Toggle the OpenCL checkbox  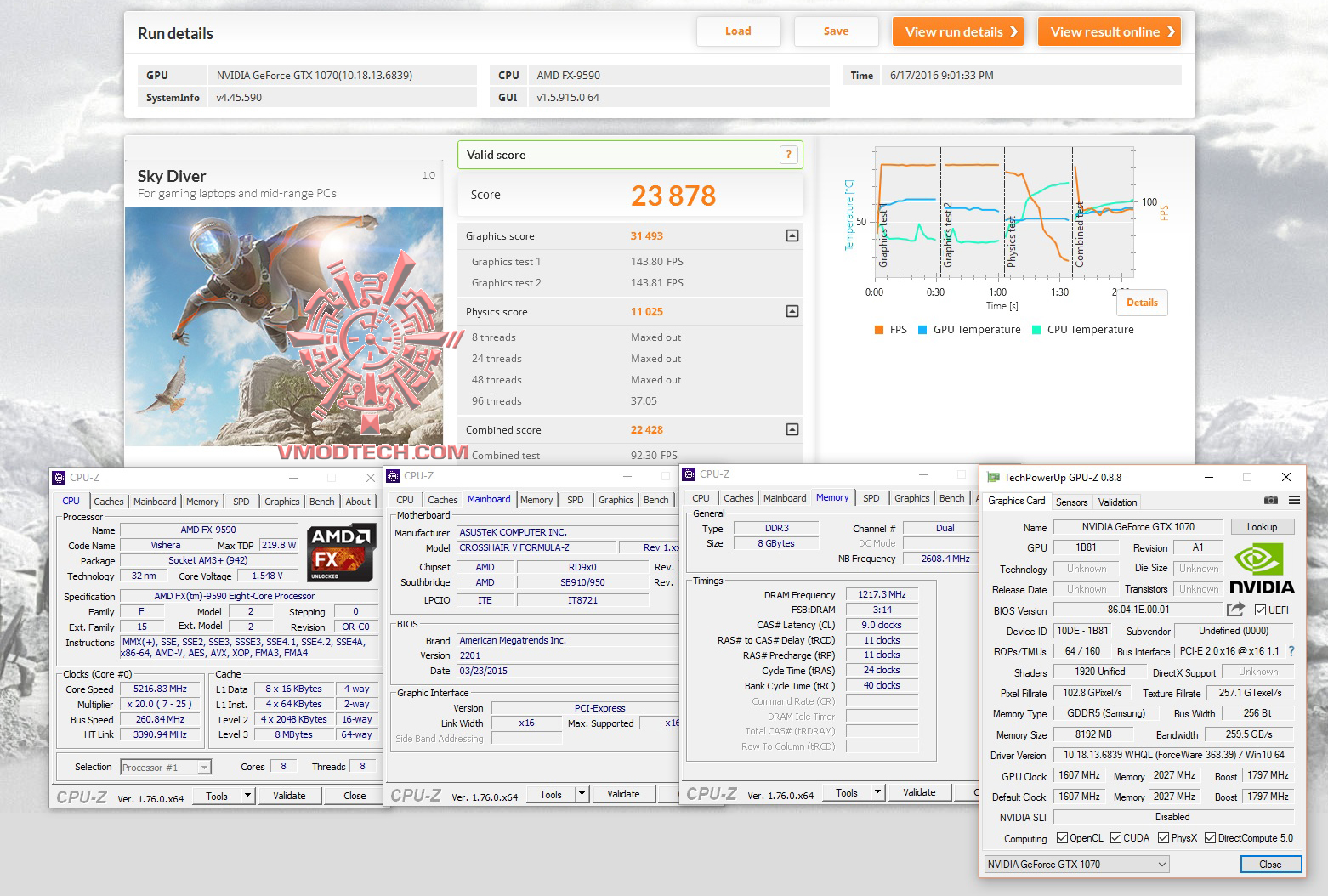pyautogui.click(x=1062, y=838)
